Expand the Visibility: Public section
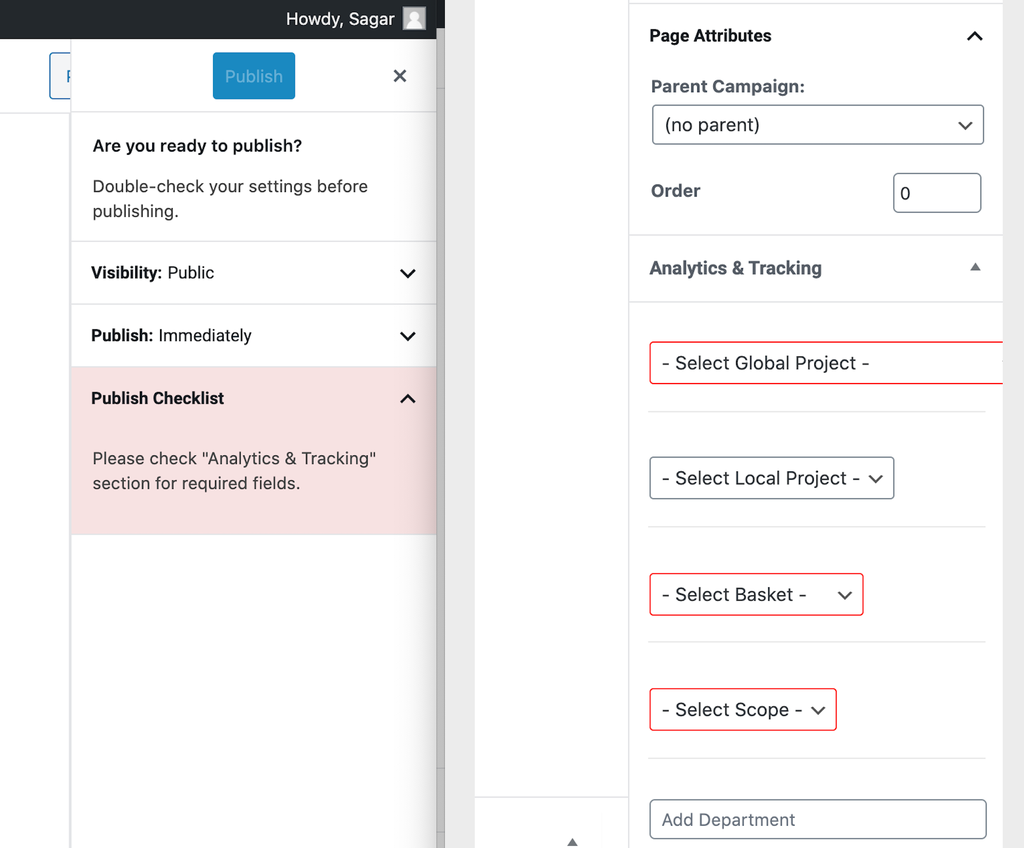The image size is (1024, 848). click(253, 273)
